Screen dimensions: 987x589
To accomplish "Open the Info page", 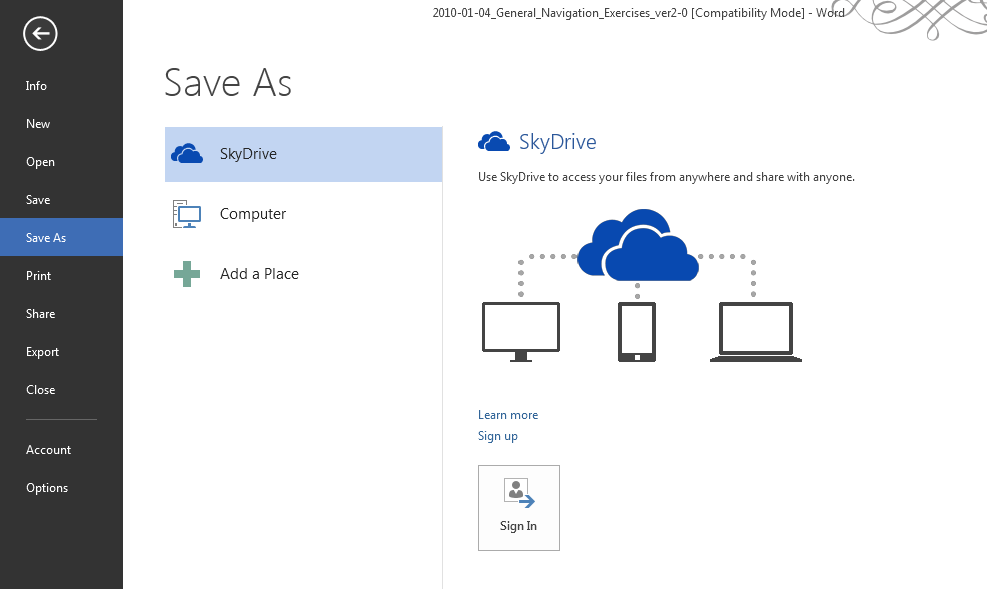I will tap(62, 86).
